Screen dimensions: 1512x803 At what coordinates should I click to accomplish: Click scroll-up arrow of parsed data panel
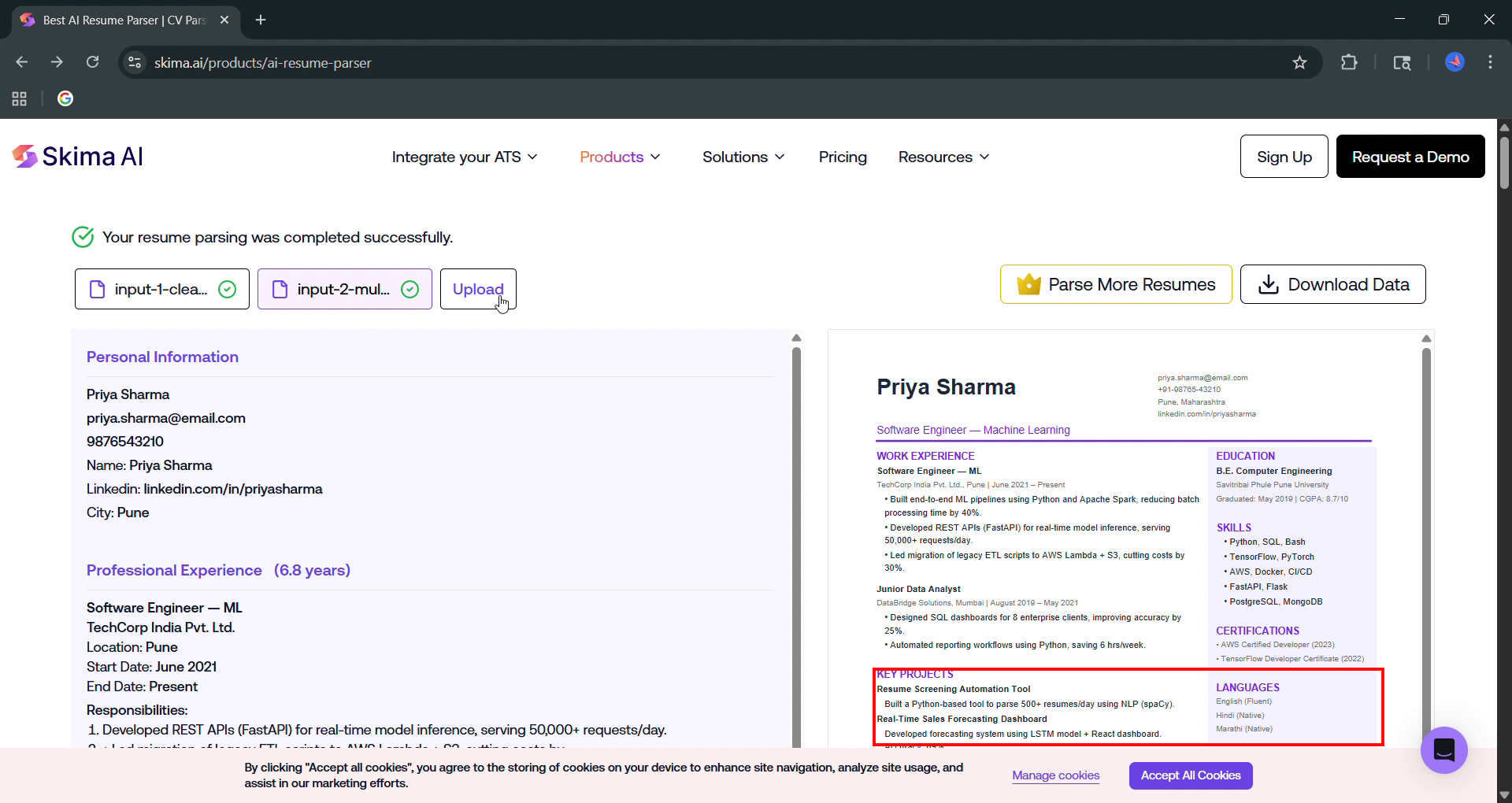pos(796,338)
